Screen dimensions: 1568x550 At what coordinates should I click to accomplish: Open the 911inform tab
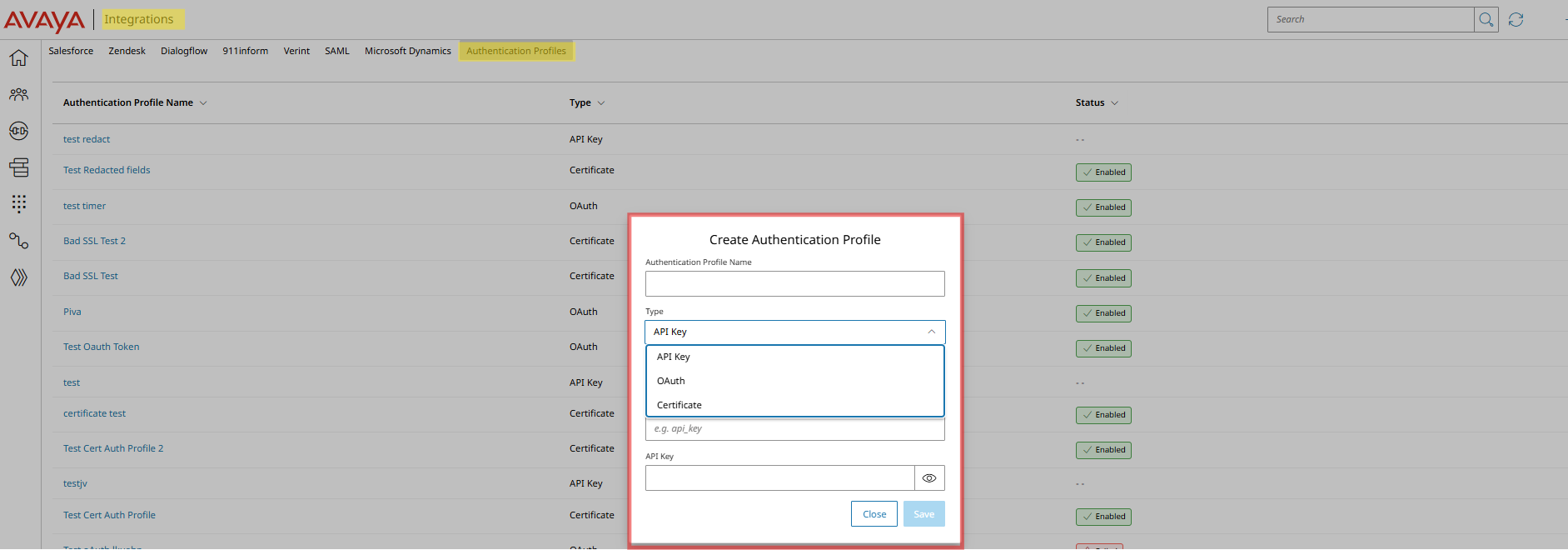coord(245,51)
